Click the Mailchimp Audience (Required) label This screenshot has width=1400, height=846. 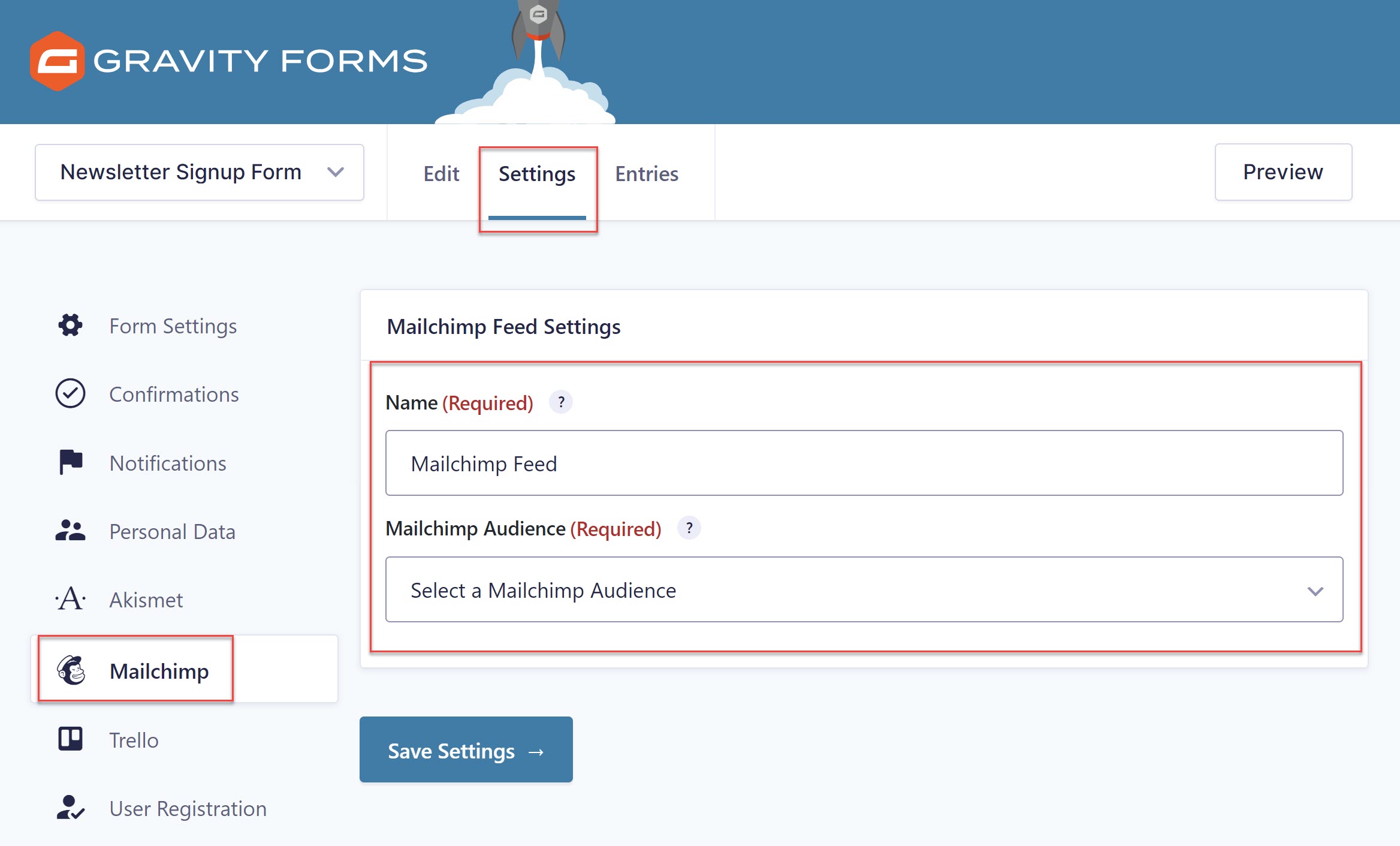point(523,529)
